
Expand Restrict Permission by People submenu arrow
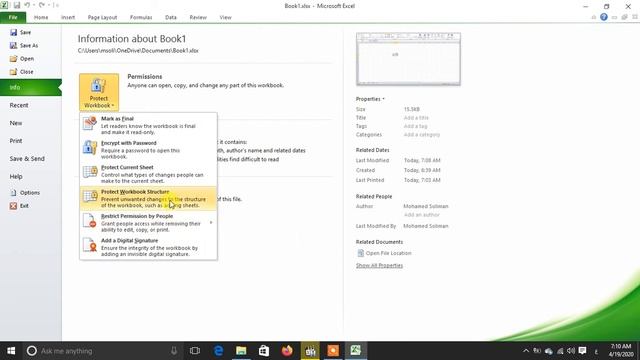coord(211,223)
